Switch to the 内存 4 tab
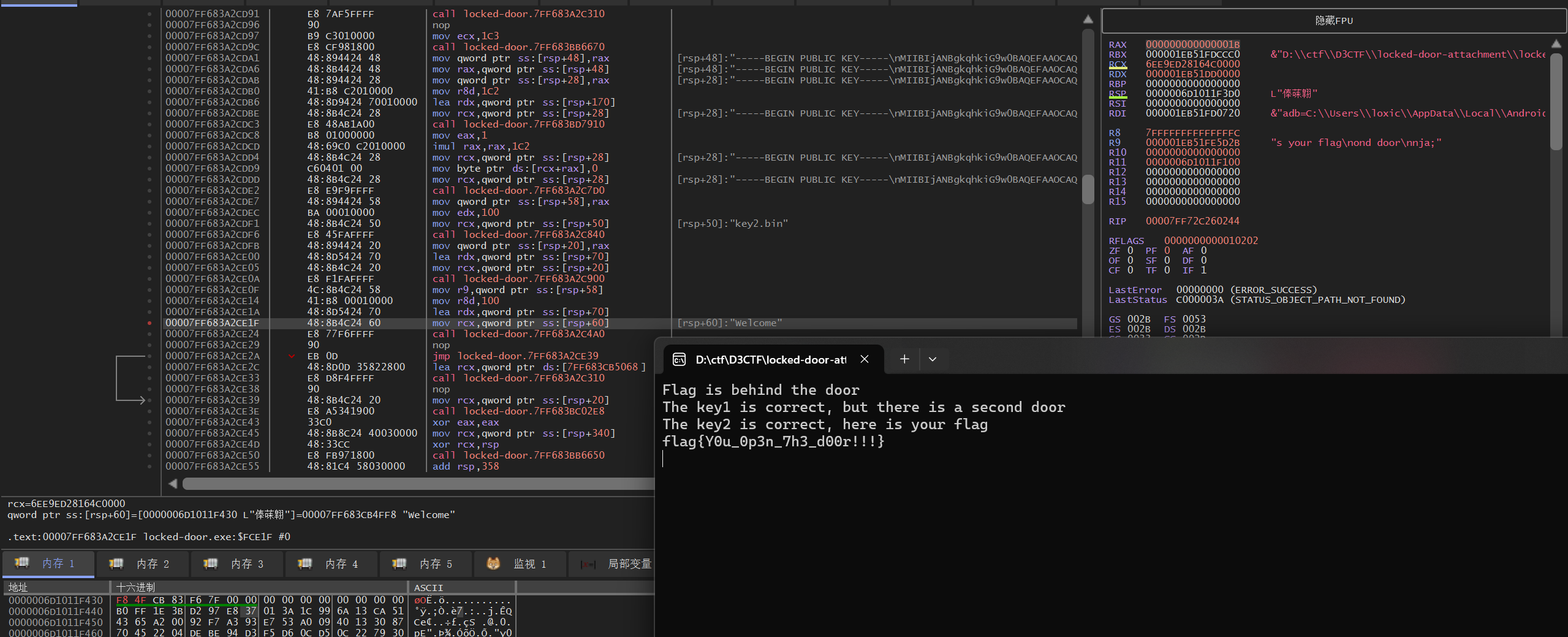This screenshot has width=1568, height=637. tap(331, 563)
